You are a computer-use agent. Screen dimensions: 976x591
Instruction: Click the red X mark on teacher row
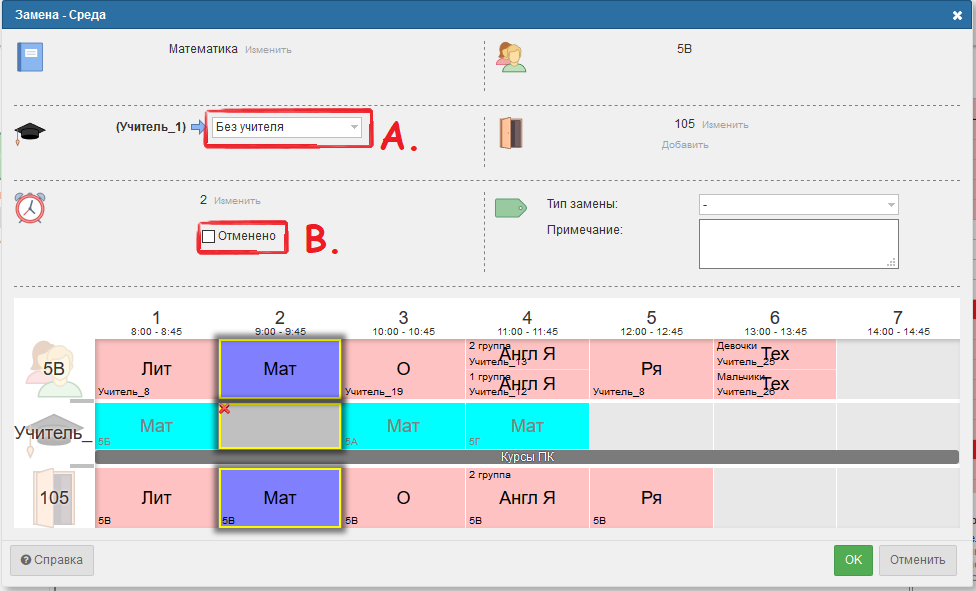(224, 409)
